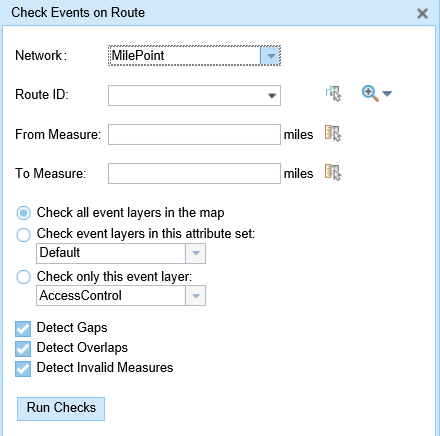Select route on map icon

tap(333, 94)
